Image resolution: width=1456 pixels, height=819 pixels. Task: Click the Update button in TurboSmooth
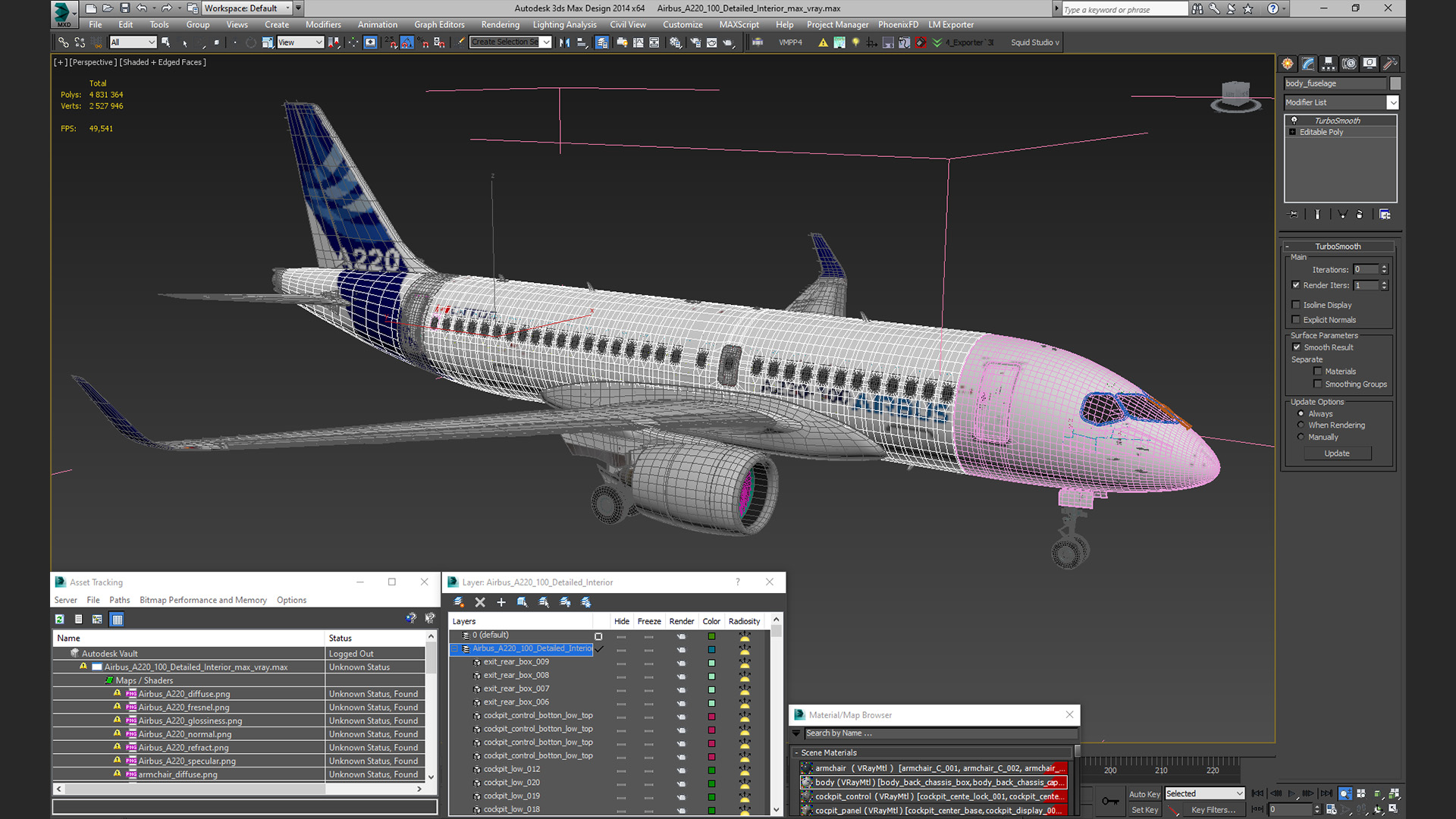(1337, 453)
